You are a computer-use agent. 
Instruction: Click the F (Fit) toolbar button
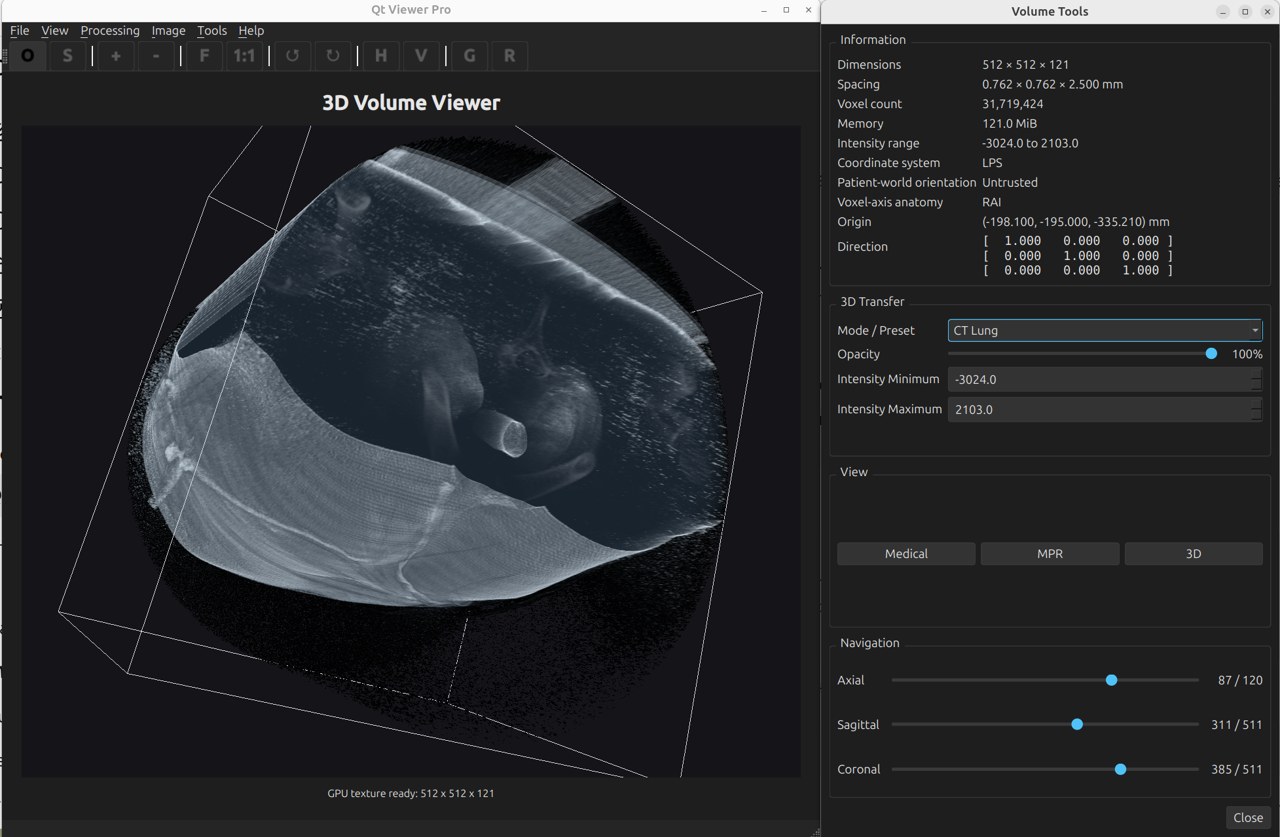(204, 56)
